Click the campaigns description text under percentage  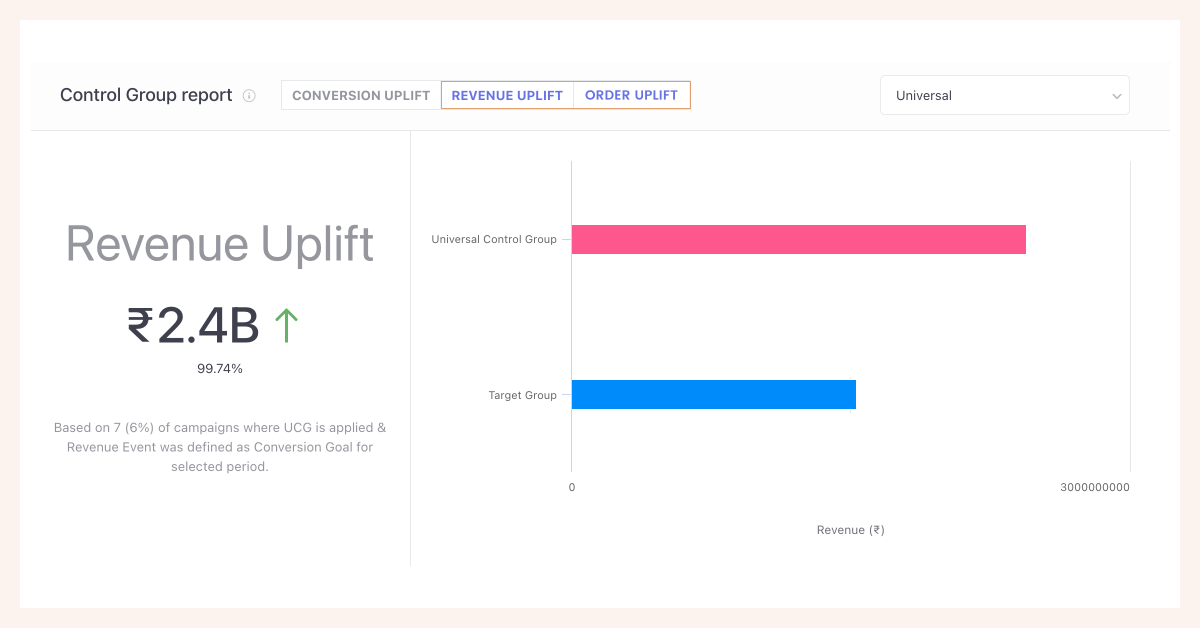pos(220,447)
